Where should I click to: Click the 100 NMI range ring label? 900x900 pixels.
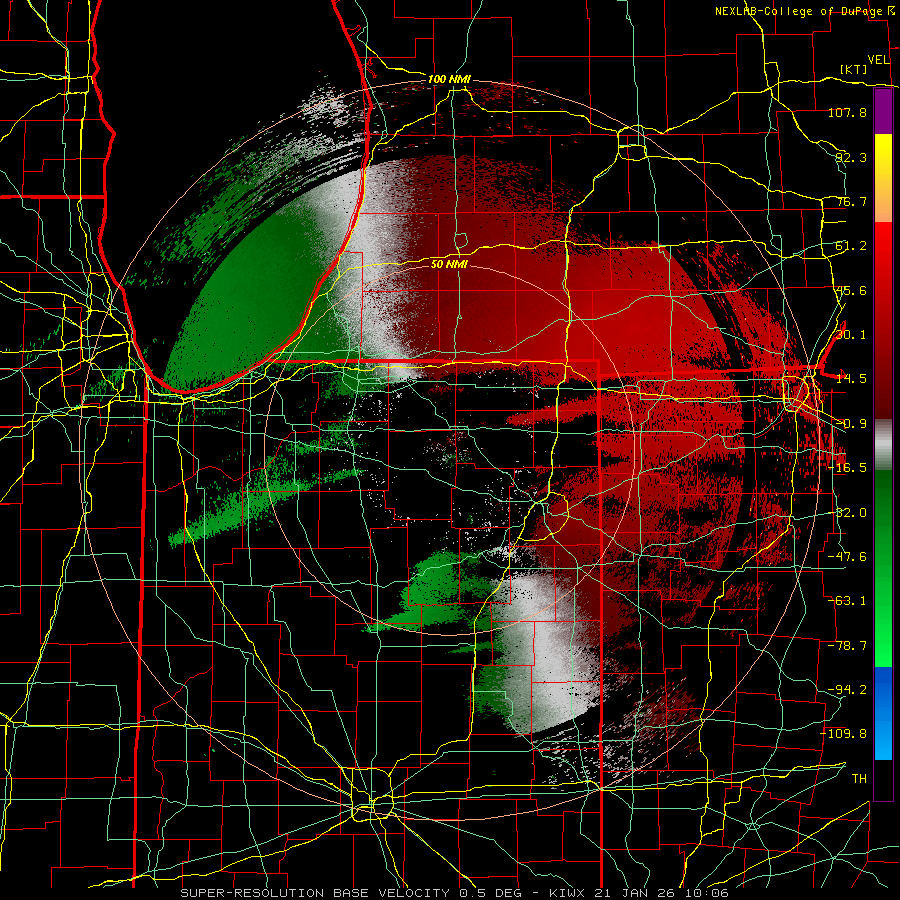pyautogui.click(x=449, y=79)
